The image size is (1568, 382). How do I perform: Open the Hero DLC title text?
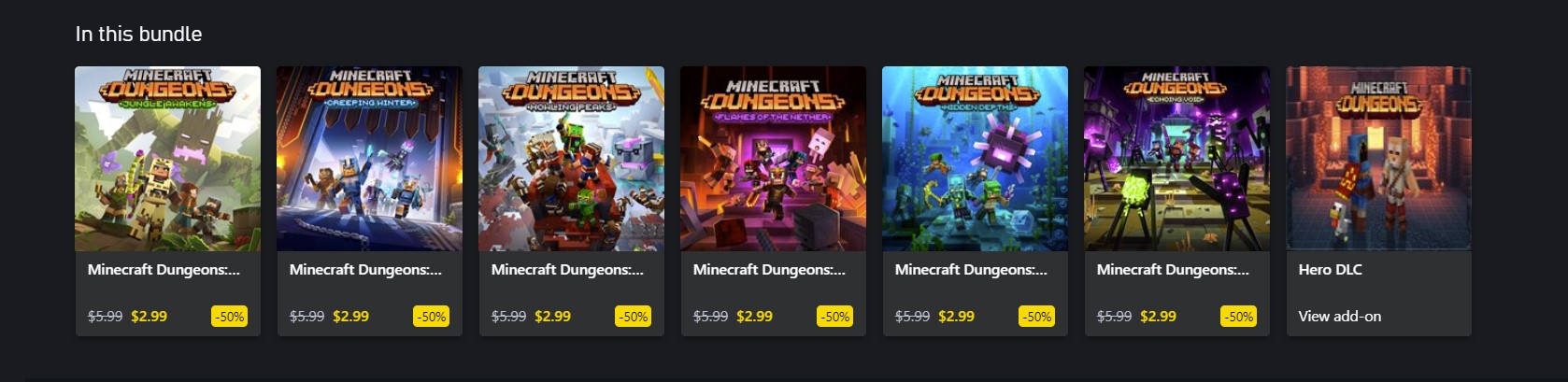(1330, 270)
